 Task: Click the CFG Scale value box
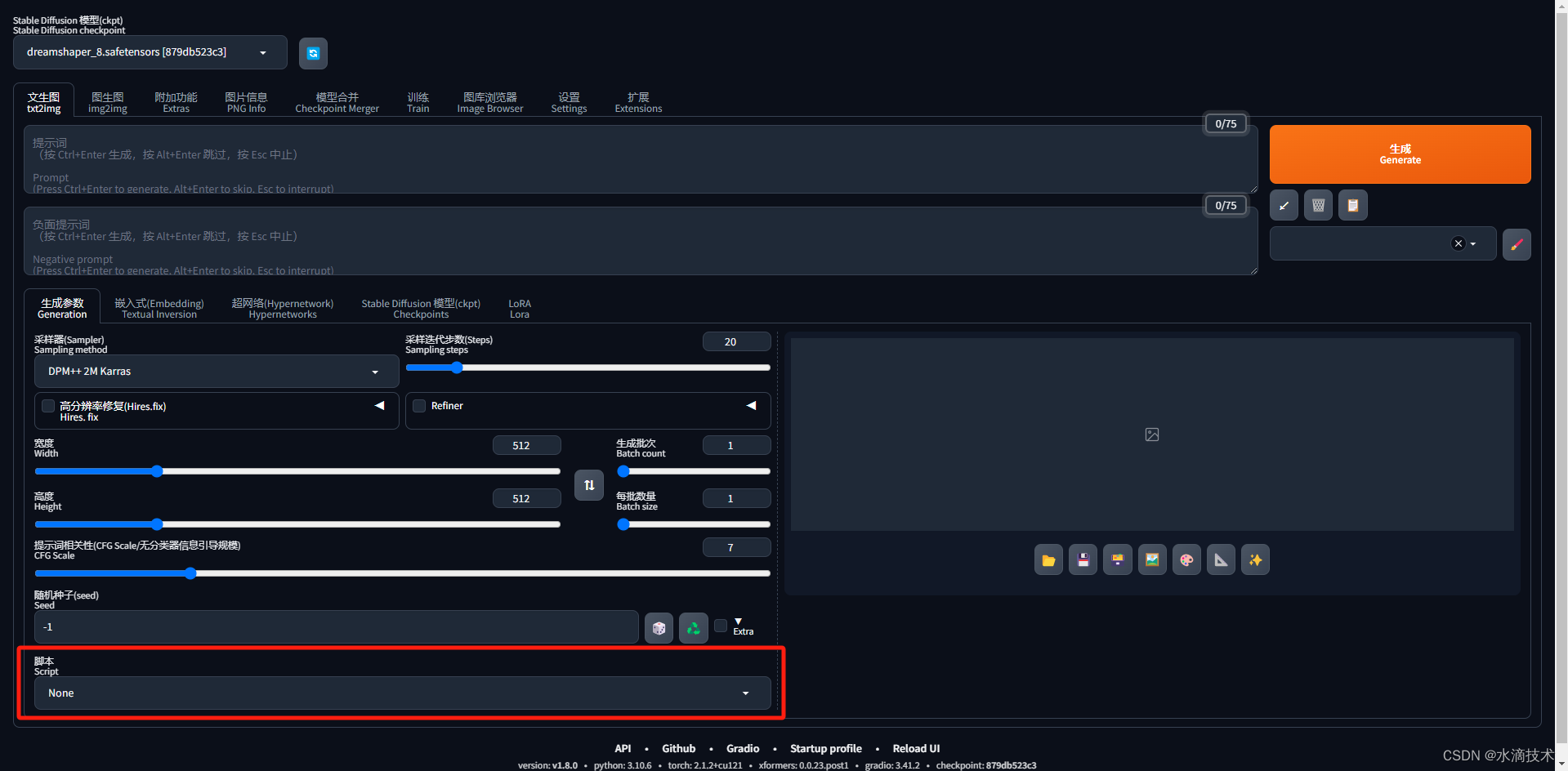pyautogui.click(x=736, y=547)
